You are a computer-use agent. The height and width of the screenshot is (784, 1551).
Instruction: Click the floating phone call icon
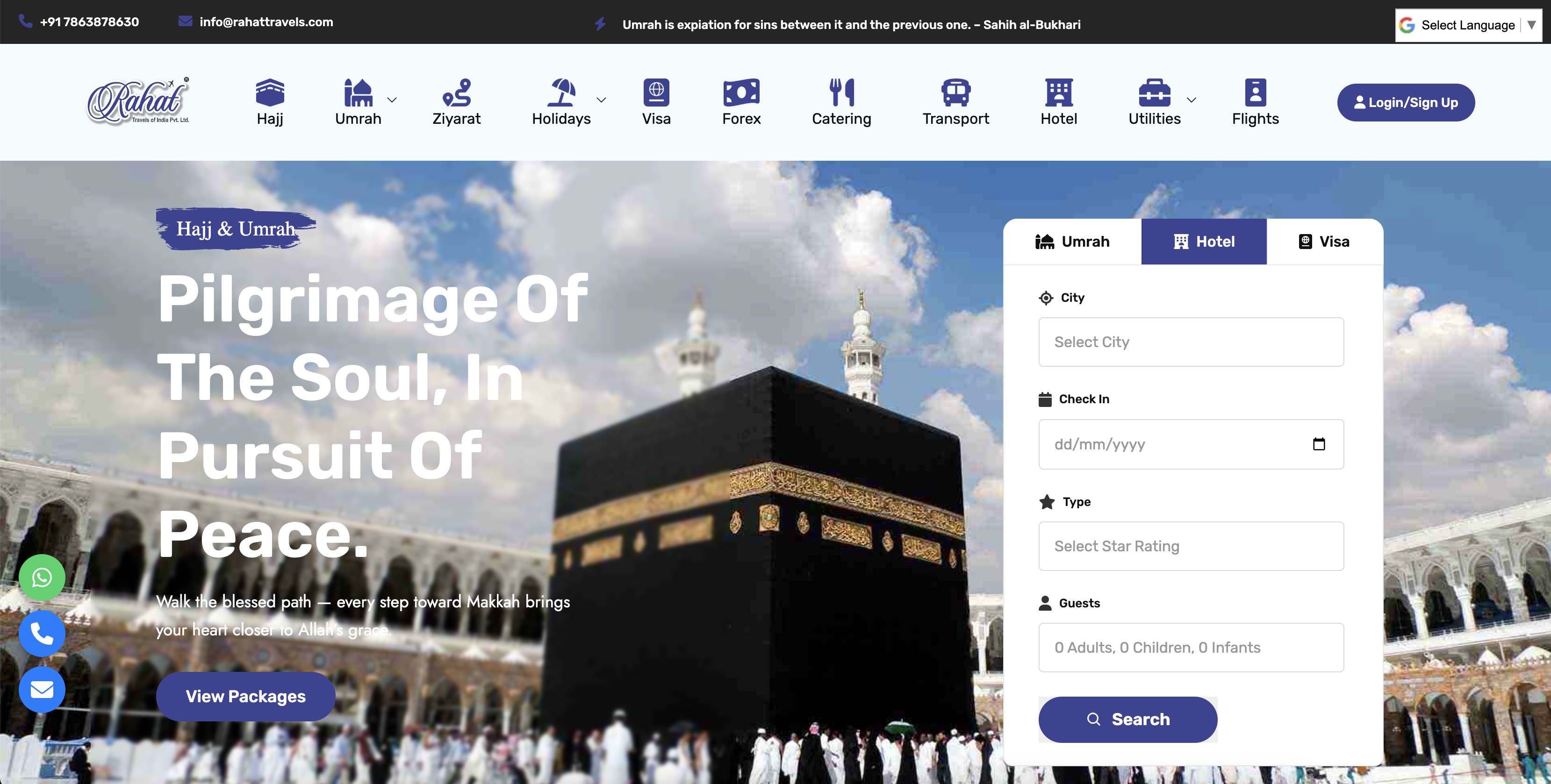point(42,634)
